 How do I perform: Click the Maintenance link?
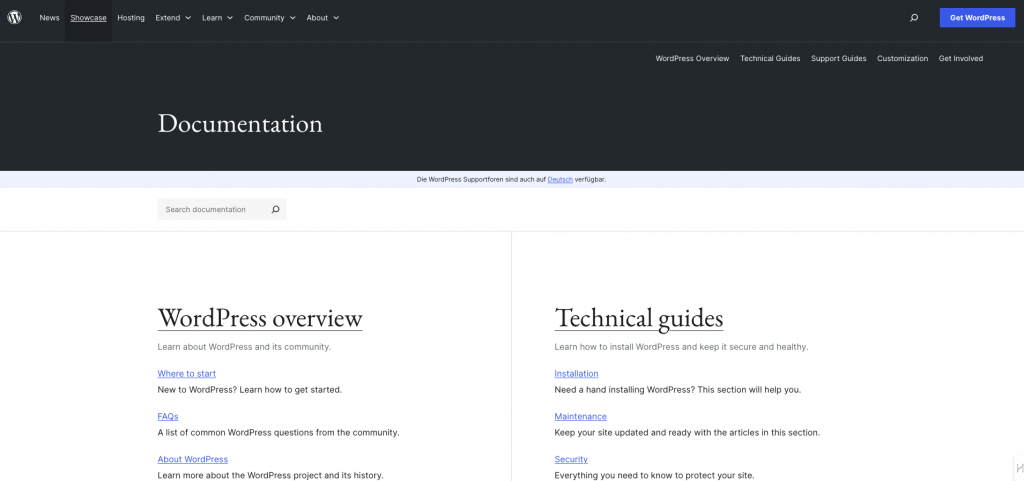pos(580,417)
